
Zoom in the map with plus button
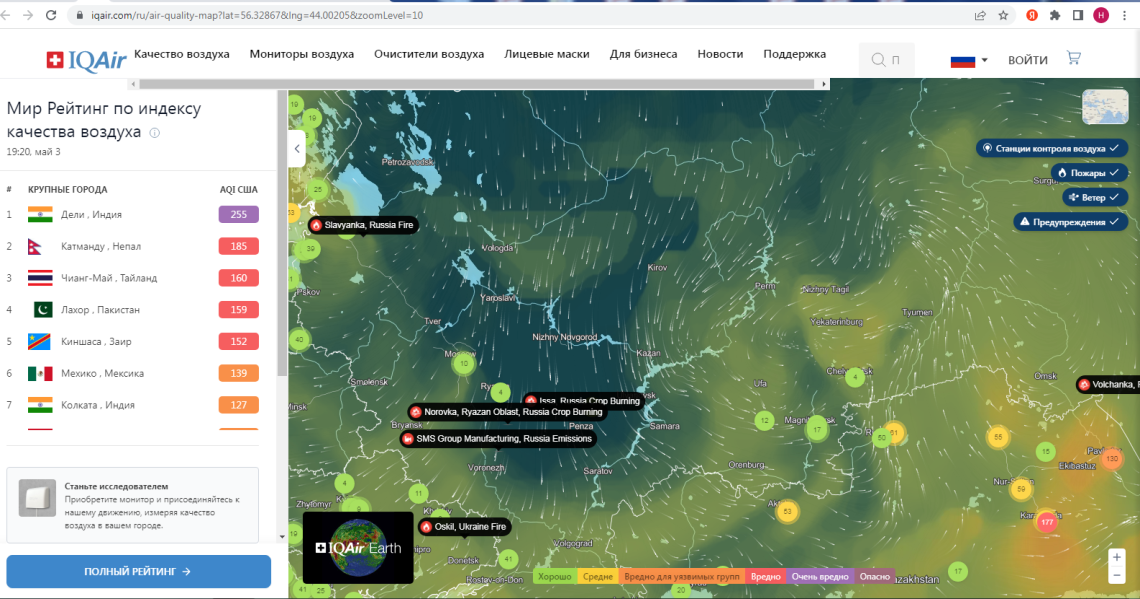click(x=1117, y=558)
